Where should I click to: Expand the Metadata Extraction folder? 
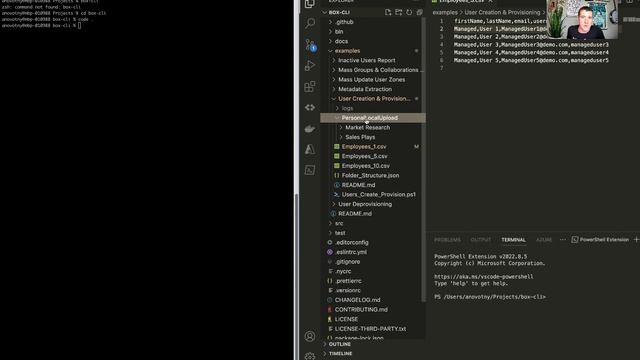tap(334, 89)
